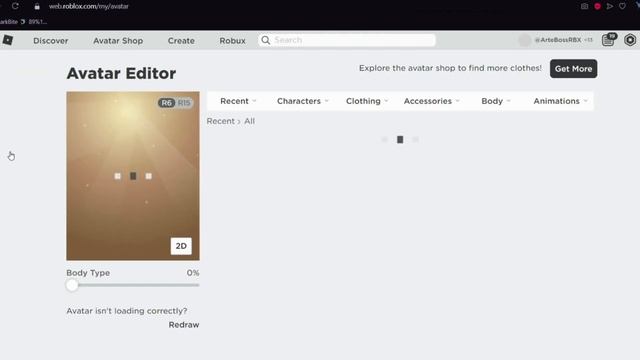Click the avatar preview thumbnail
The width and height of the screenshot is (640, 360).
coord(133,176)
